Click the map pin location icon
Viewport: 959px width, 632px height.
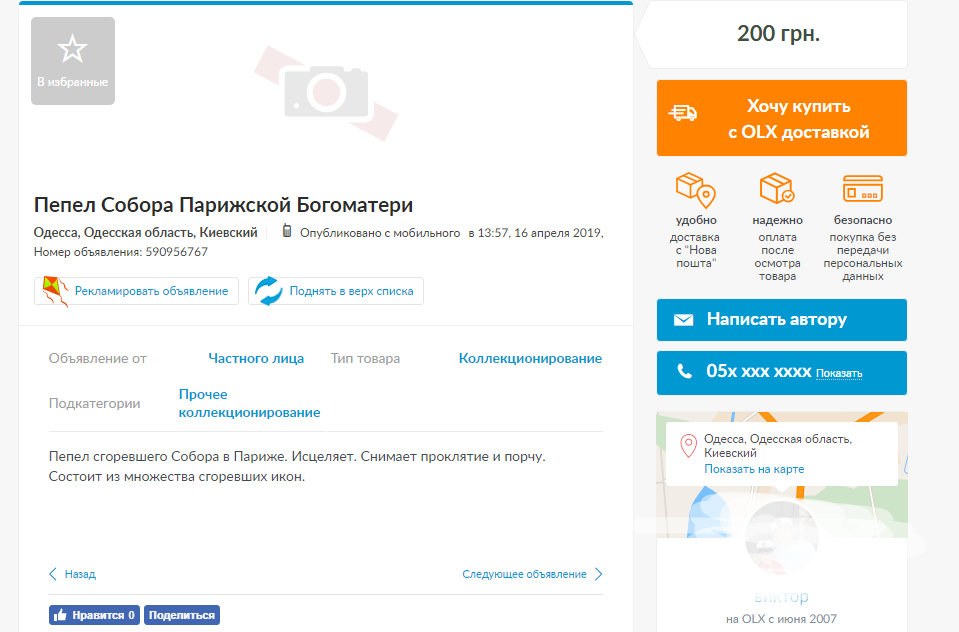[x=687, y=446]
